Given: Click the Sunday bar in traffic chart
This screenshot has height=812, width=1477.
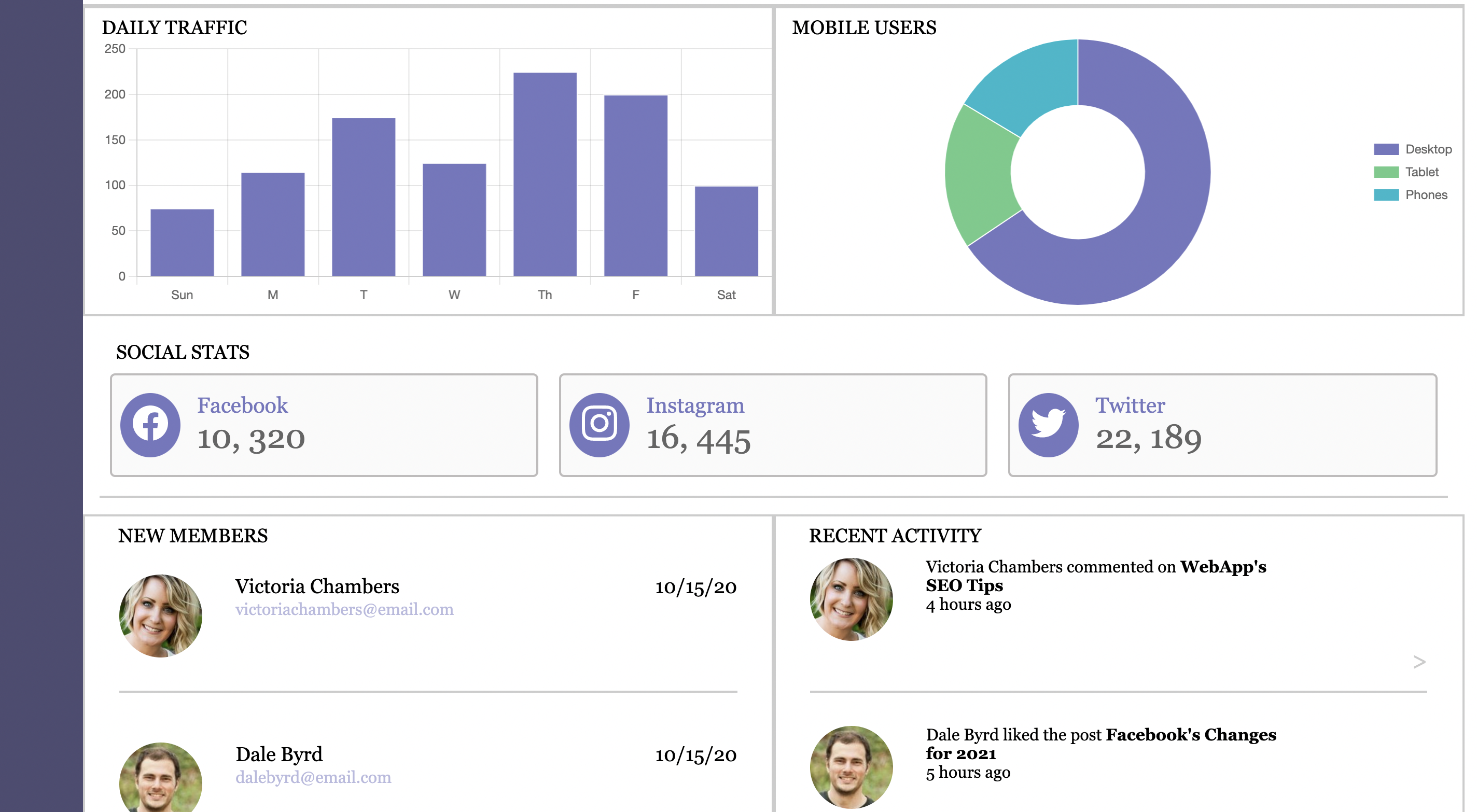Looking at the screenshot, I should pos(182,243).
